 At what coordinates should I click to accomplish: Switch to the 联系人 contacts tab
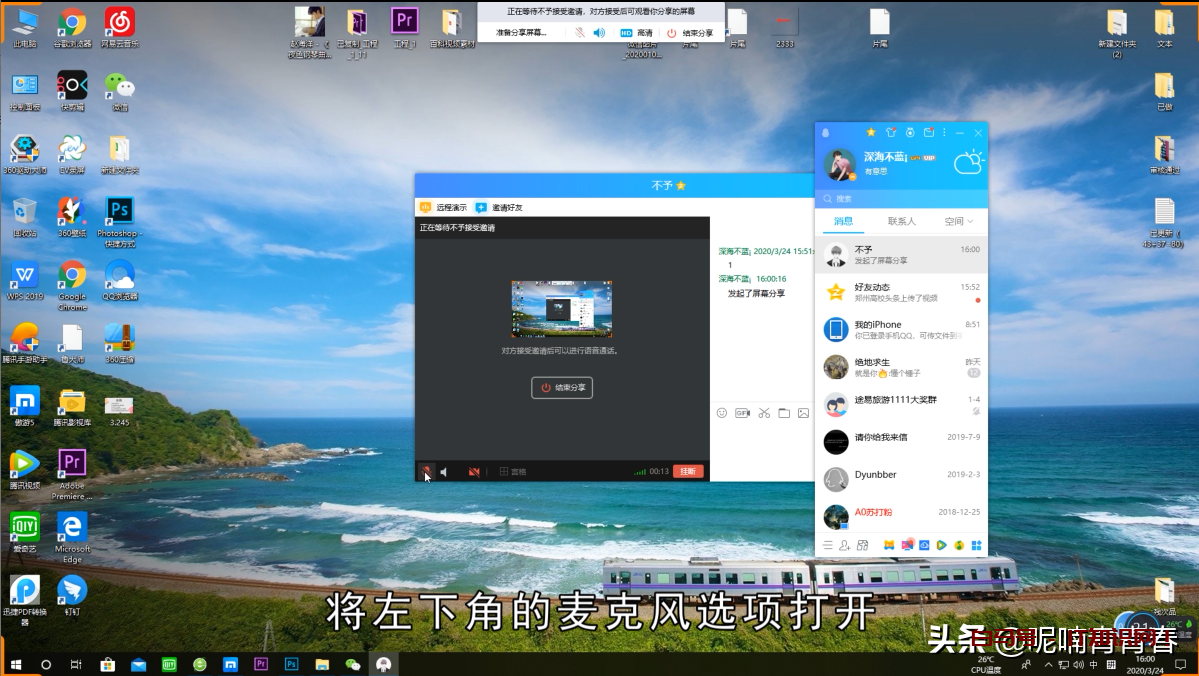coord(901,221)
